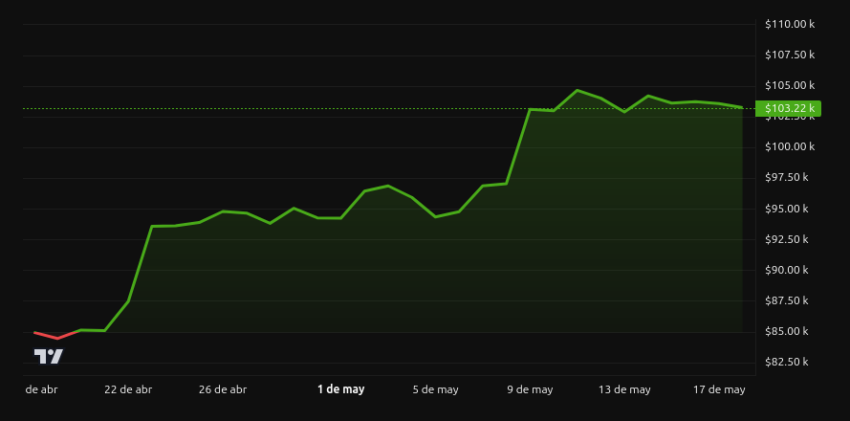The image size is (850, 421).
Task: Select the 9 de may date label
Action: click(x=530, y=390)
